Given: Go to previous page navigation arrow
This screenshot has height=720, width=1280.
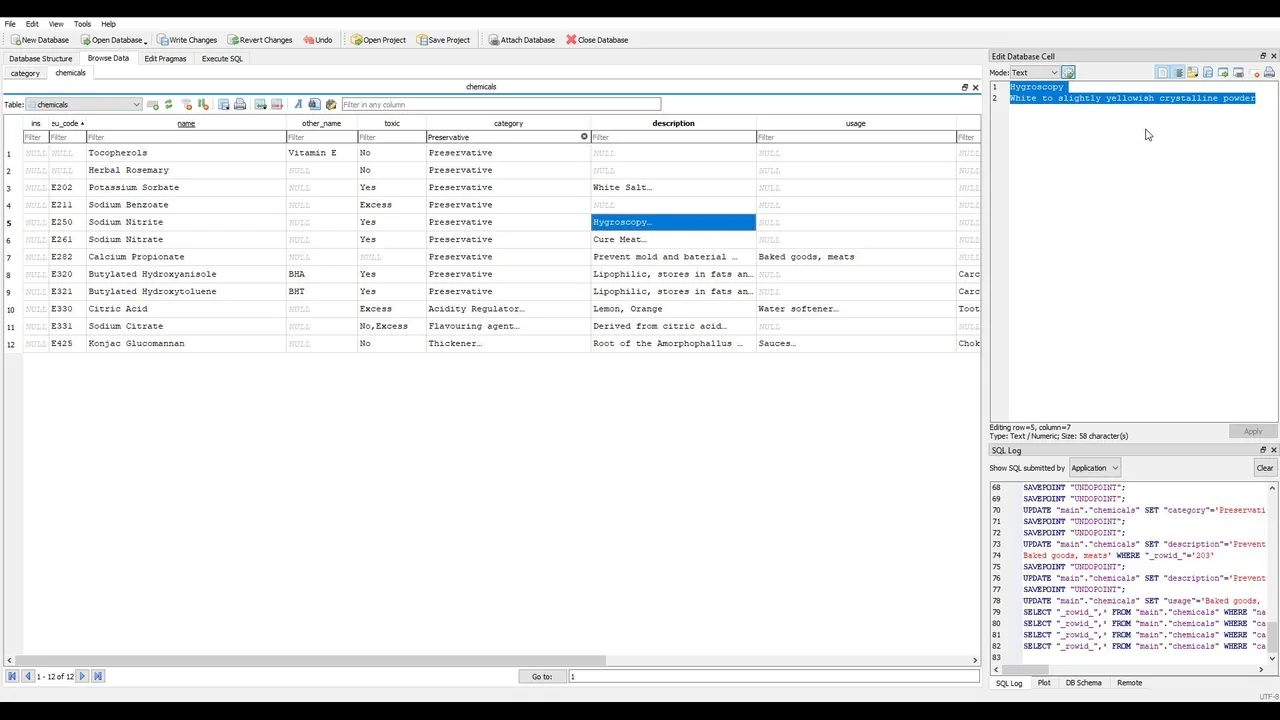Looking at the screenshot, I should tap(28, 676).
